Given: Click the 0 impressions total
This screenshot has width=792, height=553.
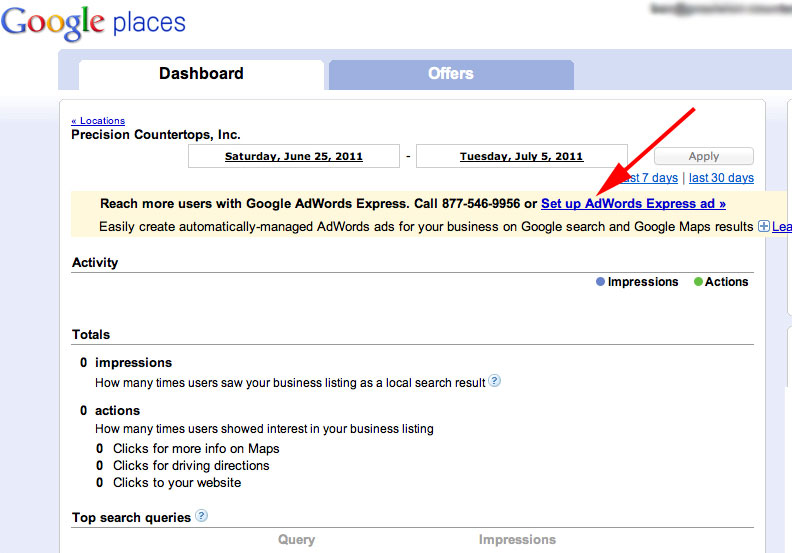Looking at the screenshot, I should (126, 363).
